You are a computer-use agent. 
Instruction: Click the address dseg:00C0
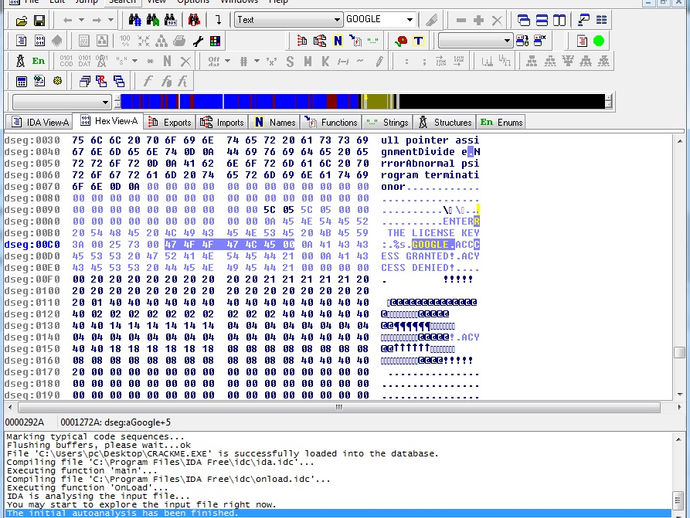coord(32,245)
